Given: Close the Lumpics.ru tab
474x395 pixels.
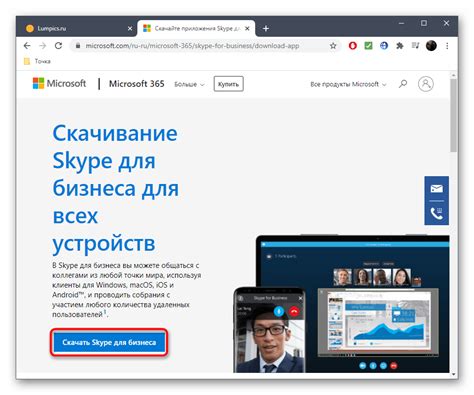Looking at the screenshot, I should (x=130, y=29).
